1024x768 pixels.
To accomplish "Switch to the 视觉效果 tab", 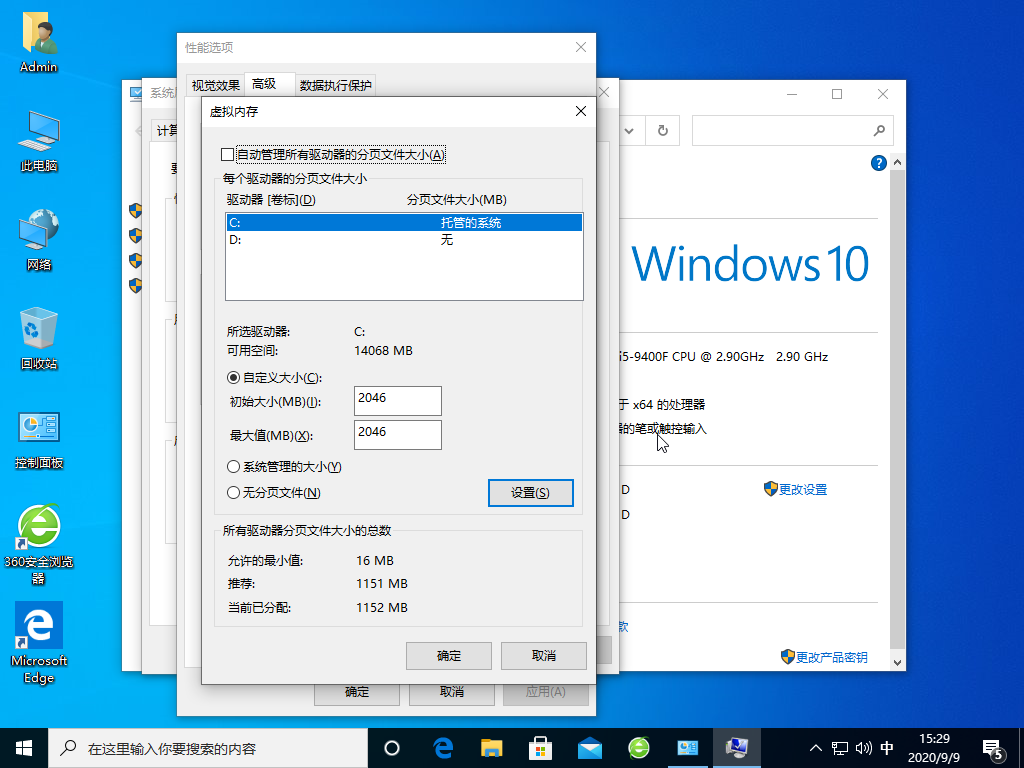I will pyautogui.click(x=215, y=86).
